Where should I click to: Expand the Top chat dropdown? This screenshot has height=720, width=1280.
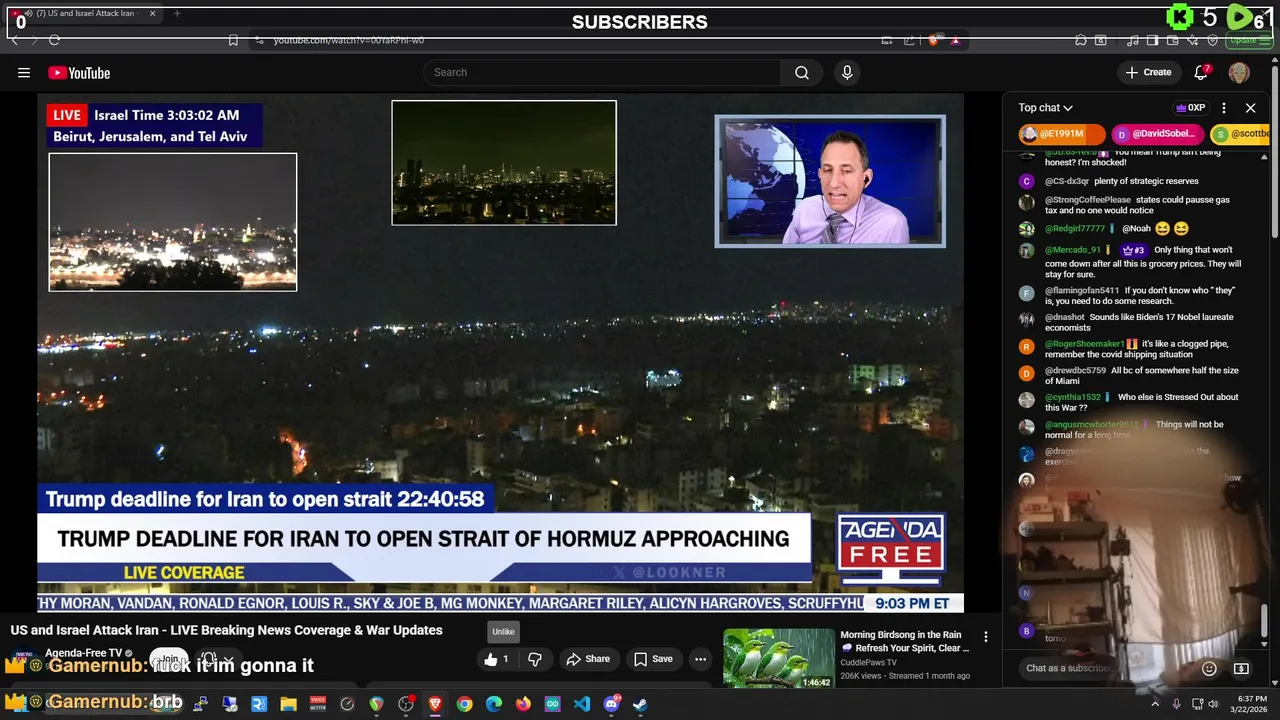click(1046, 108)
